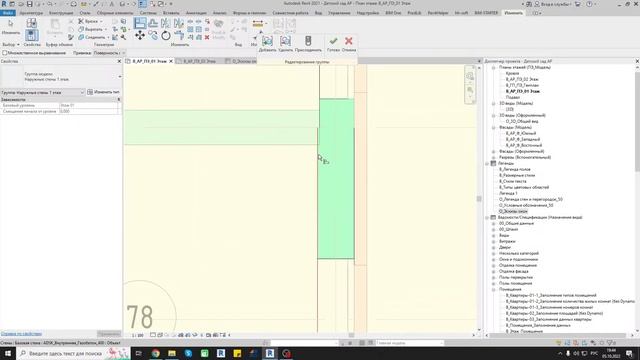Open the Windows Start menu
This screenshot has height=360, width=640.
click(x=8, y=353)
